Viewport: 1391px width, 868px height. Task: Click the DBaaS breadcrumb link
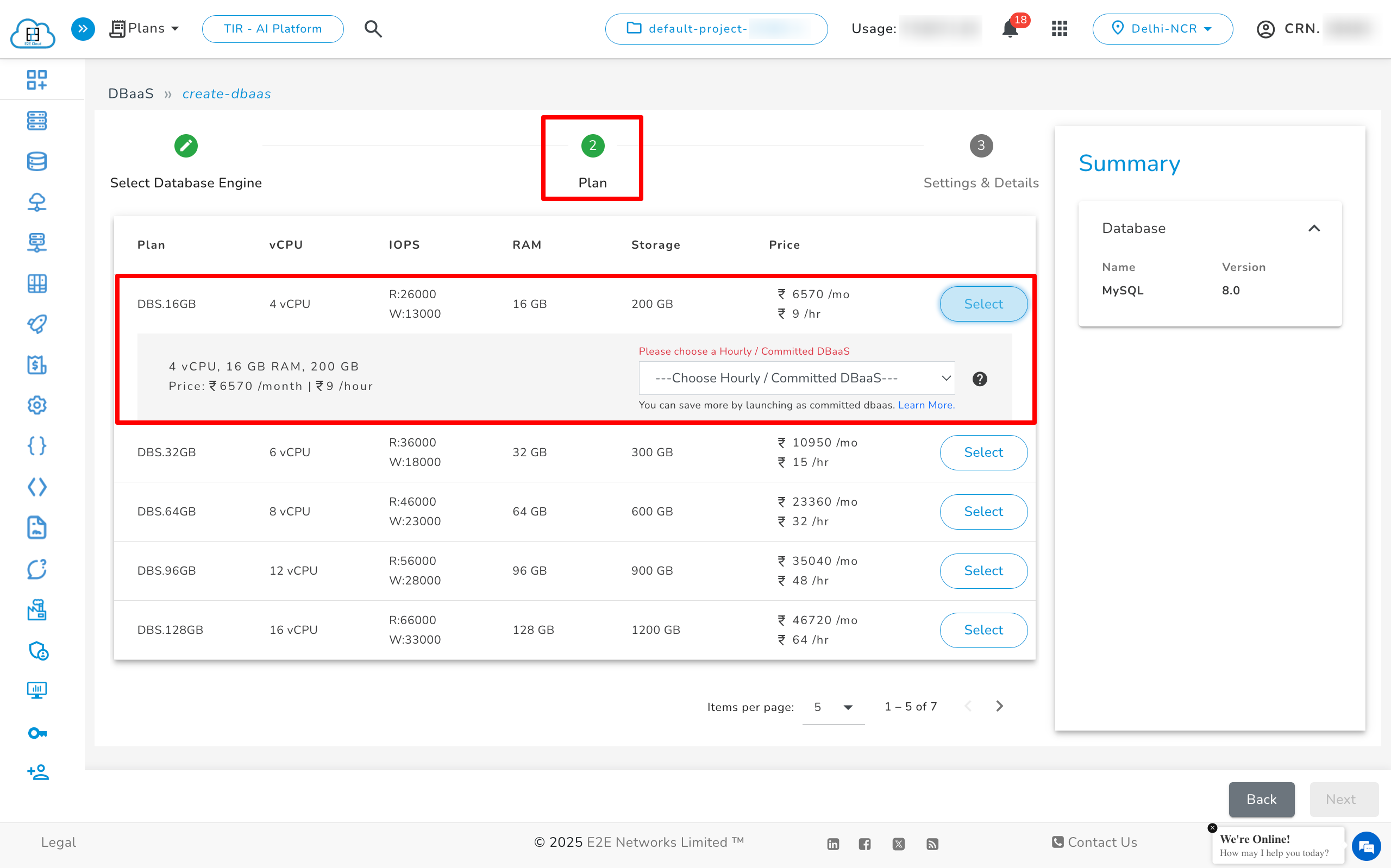click(x=131, y=93)
